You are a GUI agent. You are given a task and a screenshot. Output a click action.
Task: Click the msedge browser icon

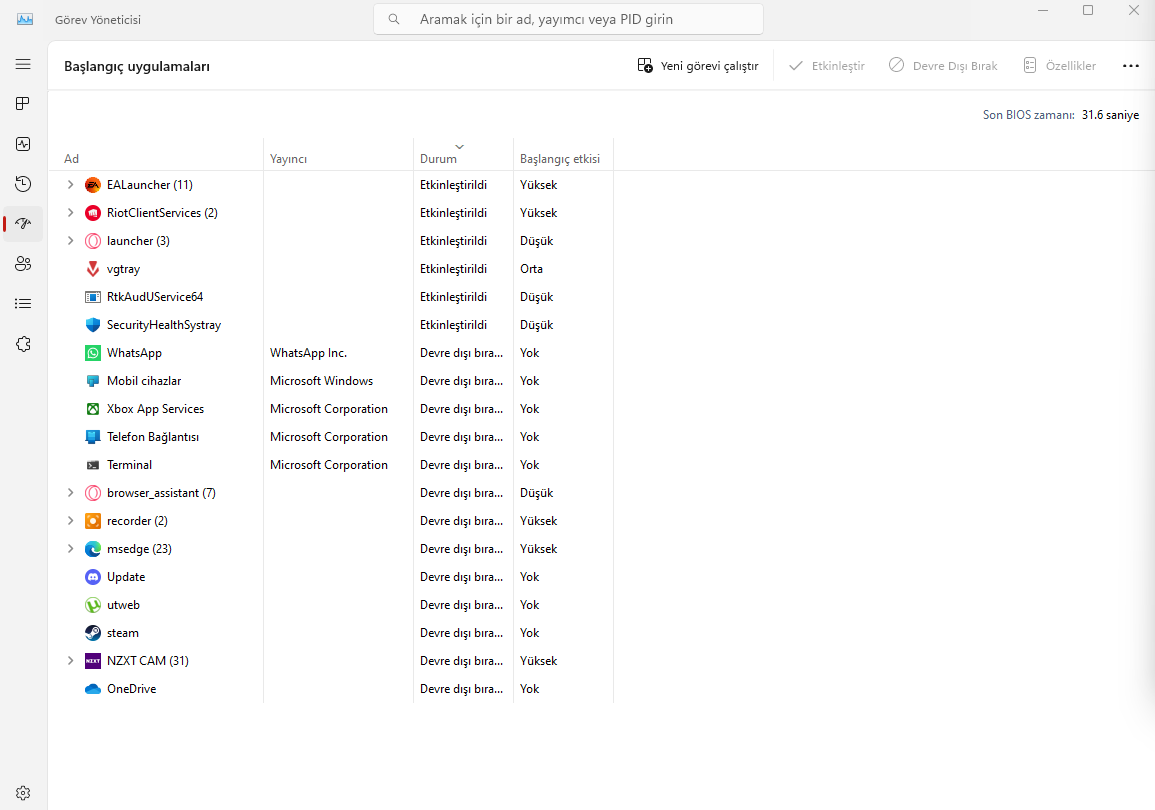93,549
